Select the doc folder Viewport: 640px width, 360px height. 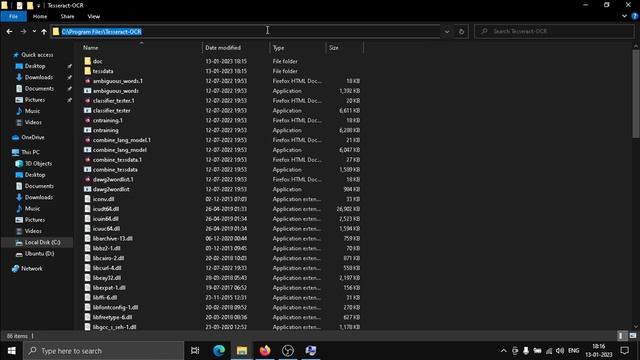(x=98, y=61)
